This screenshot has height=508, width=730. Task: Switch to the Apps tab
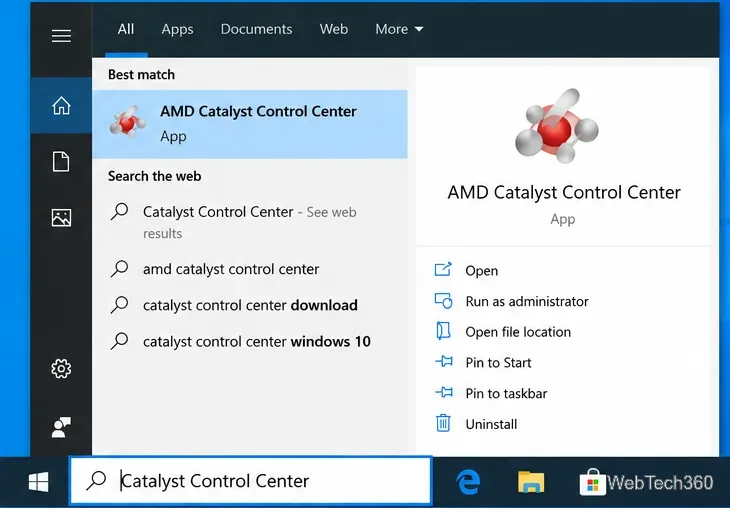[x=177, y=29]
